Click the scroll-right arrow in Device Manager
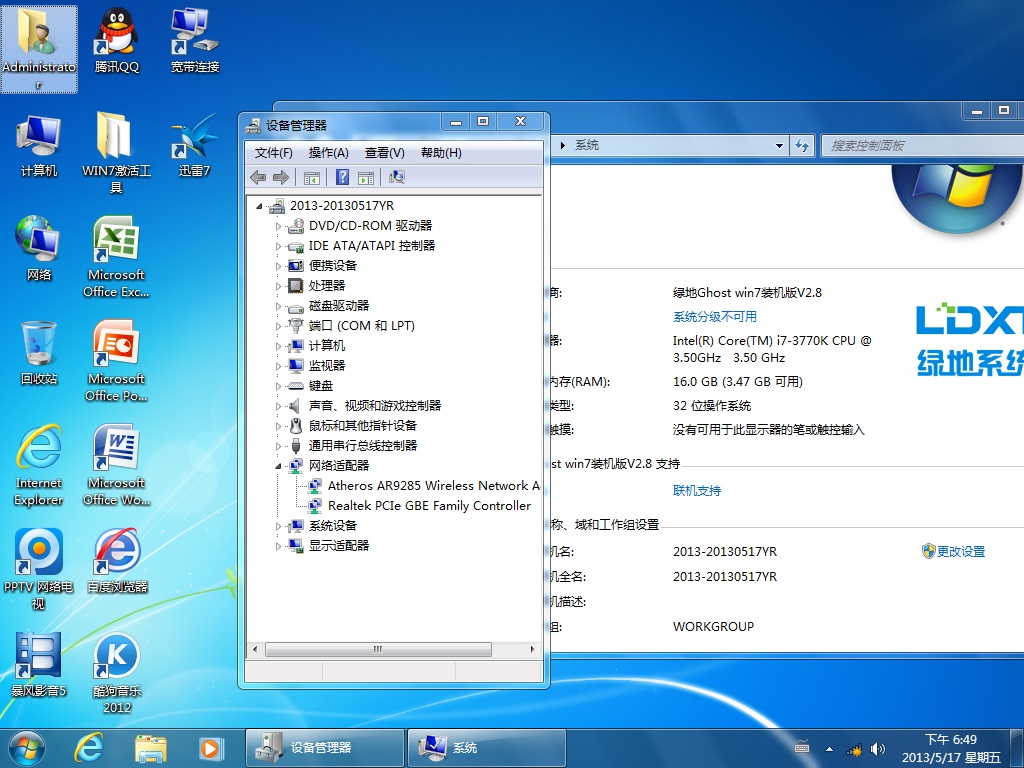 (532, 649)
